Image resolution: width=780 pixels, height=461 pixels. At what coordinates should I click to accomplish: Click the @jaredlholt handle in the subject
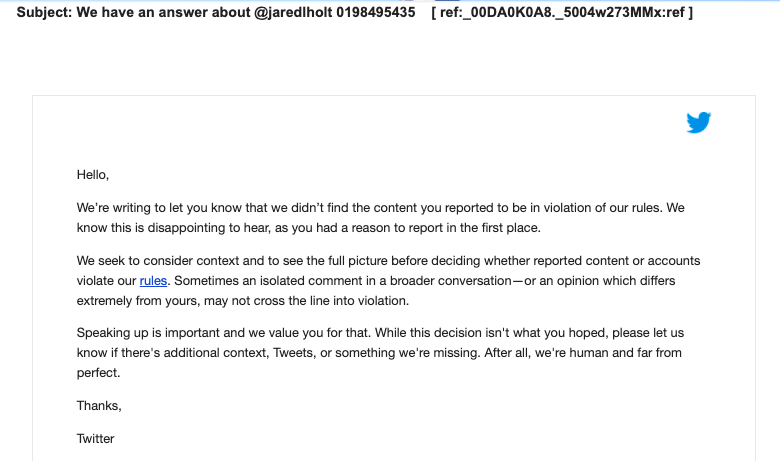coord(293,12)
